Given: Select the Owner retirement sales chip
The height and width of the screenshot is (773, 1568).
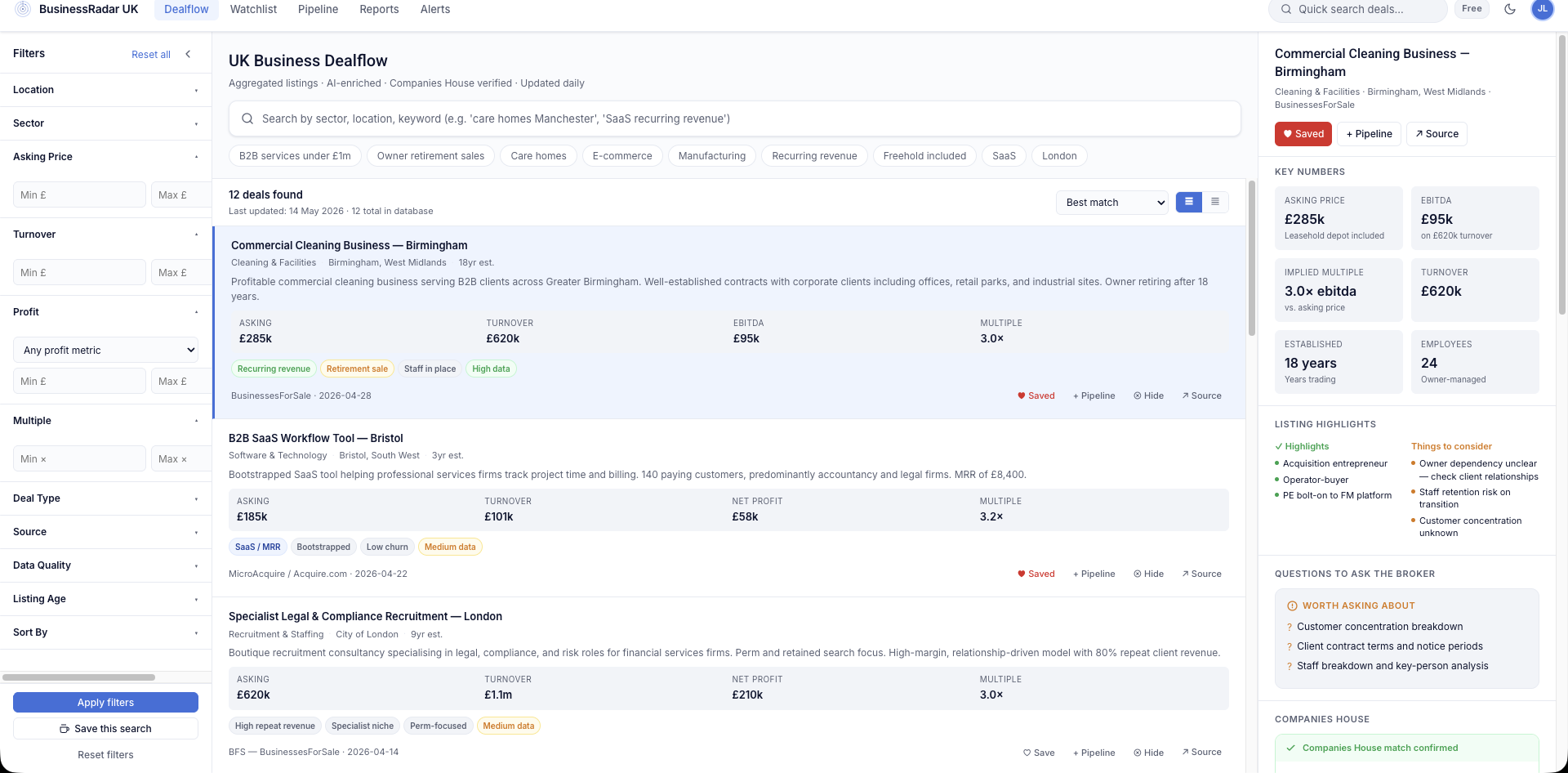Looking at the screenshot, I should 430,156.
